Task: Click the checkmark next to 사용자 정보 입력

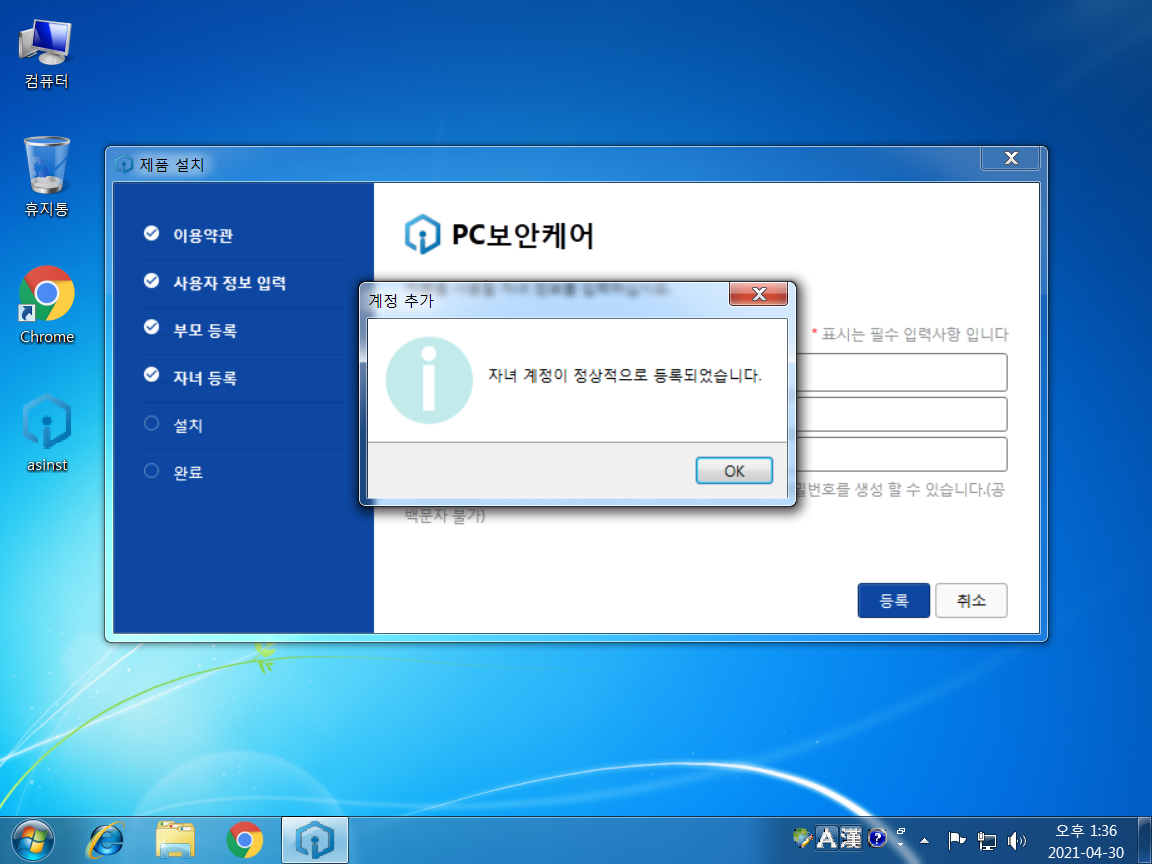Action: coord(151,281)
